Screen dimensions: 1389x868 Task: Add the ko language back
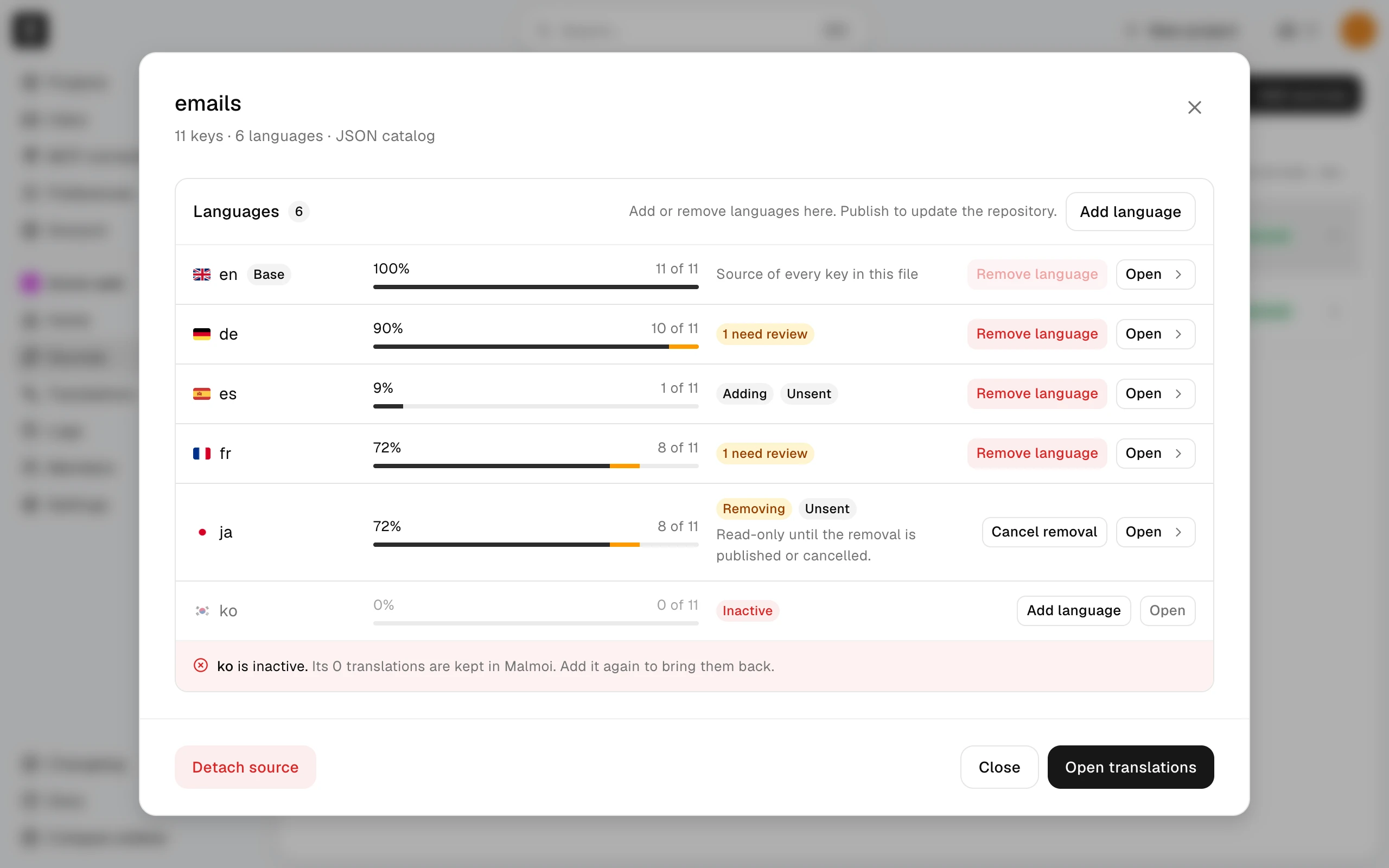click(x=1073, y=611)
